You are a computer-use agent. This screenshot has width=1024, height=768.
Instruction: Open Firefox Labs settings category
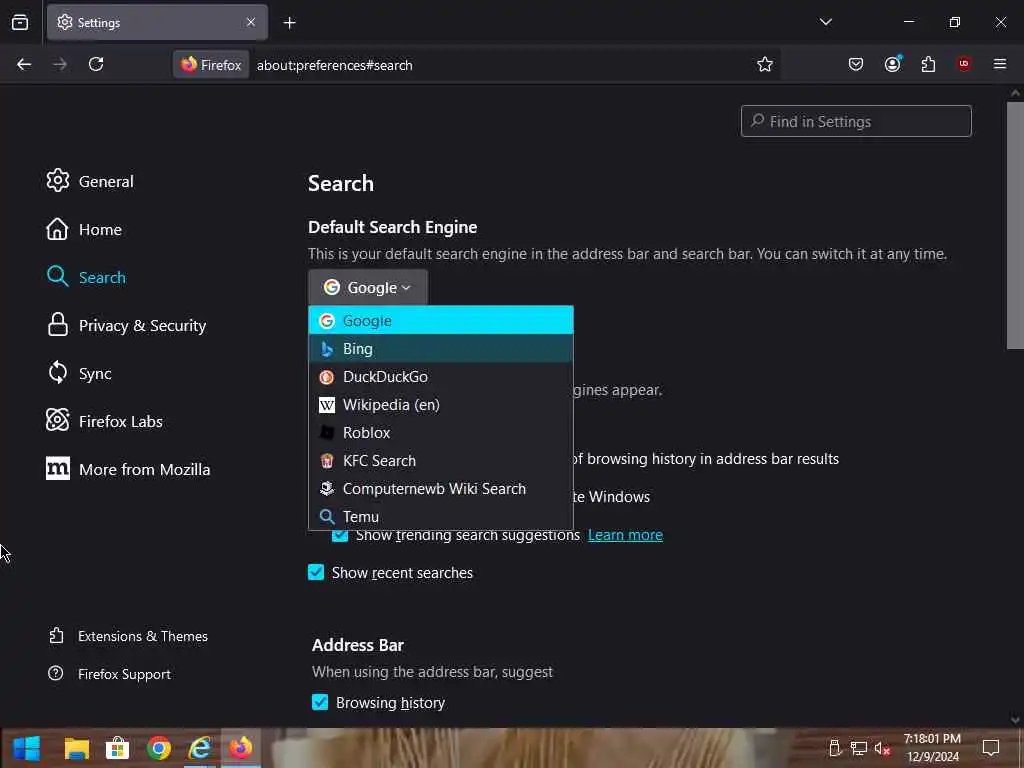click(104, 421)
